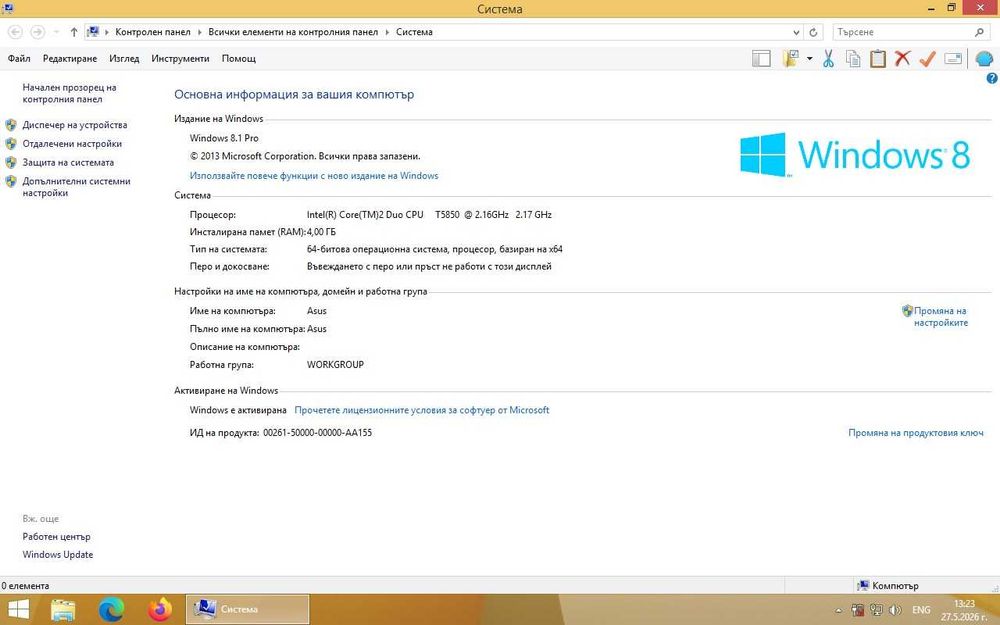This screenshot has height=625, width=1000.
Task: Click the computer icon in address bar
Action: 93,32
